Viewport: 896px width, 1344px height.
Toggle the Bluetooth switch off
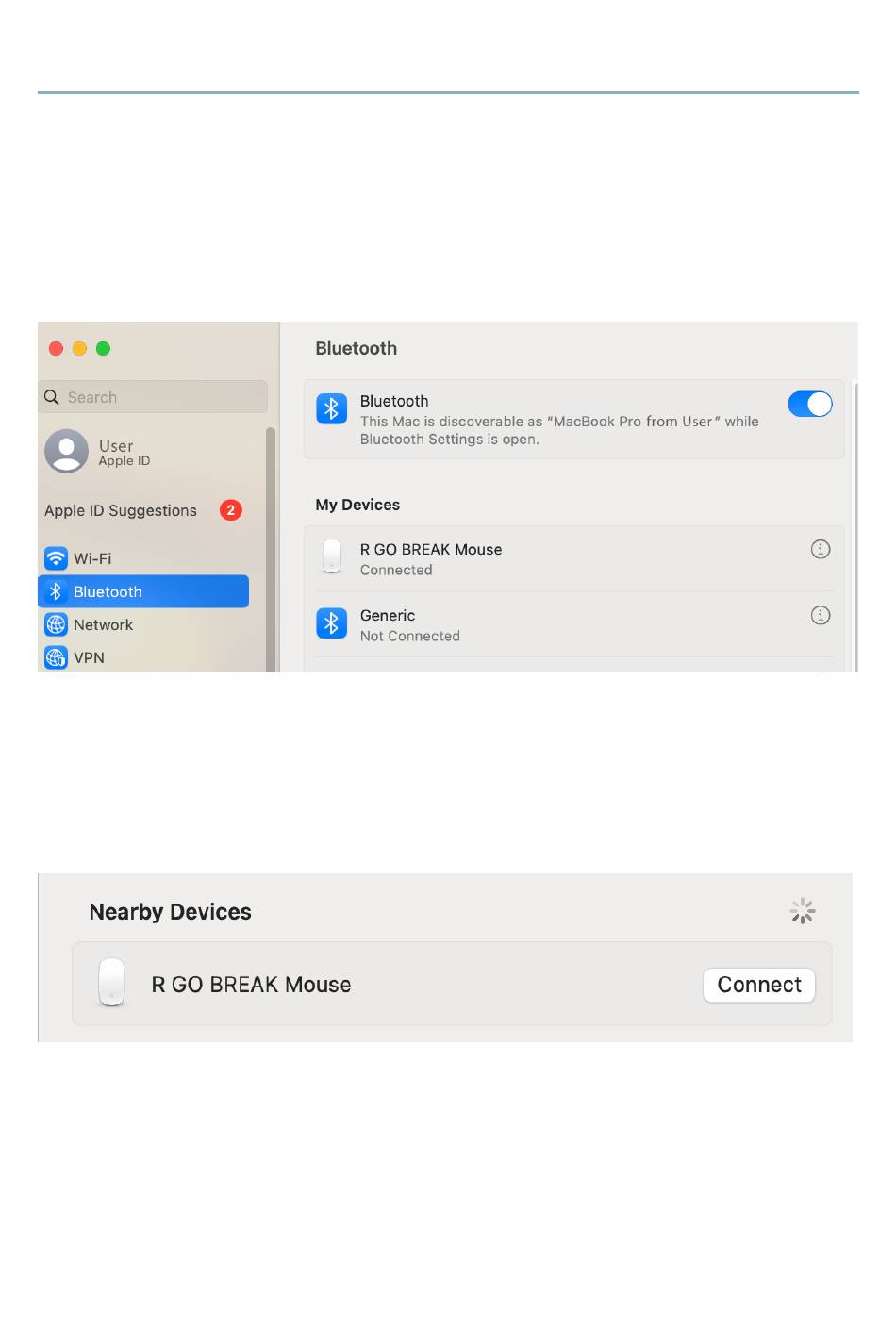(809, 405)
